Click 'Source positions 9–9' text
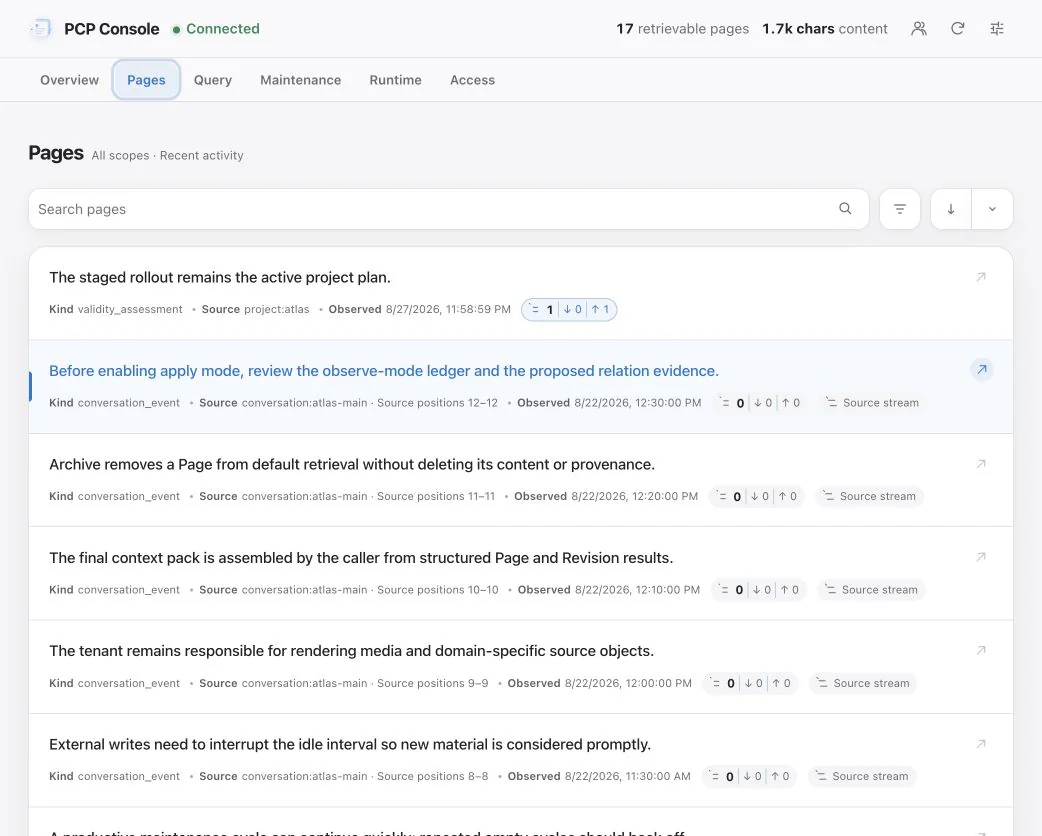This screenshot has width=1042, height=836. (433, 683)
